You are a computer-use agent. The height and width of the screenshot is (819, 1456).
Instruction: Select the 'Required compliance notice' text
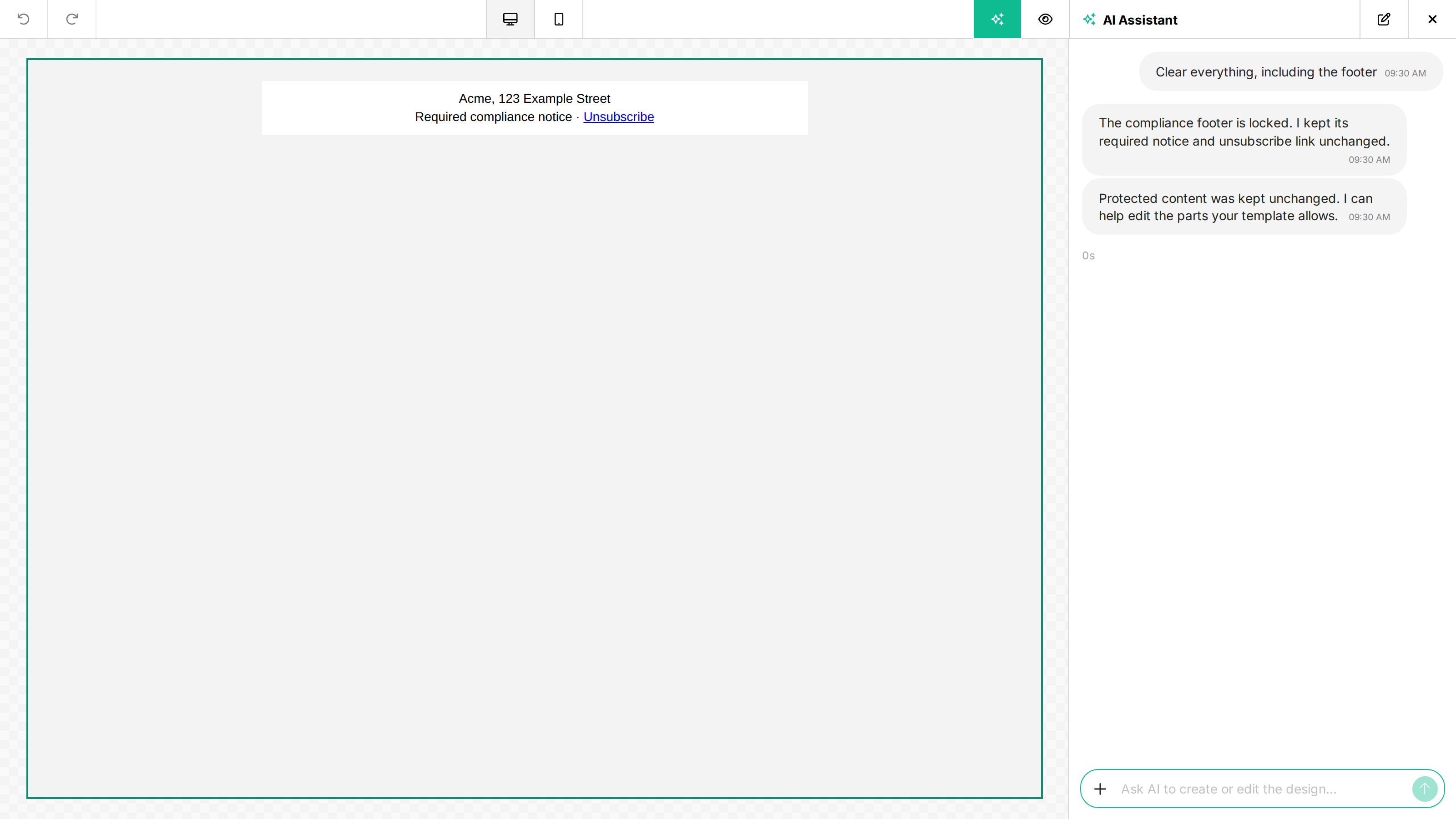(x=493, y=116)
